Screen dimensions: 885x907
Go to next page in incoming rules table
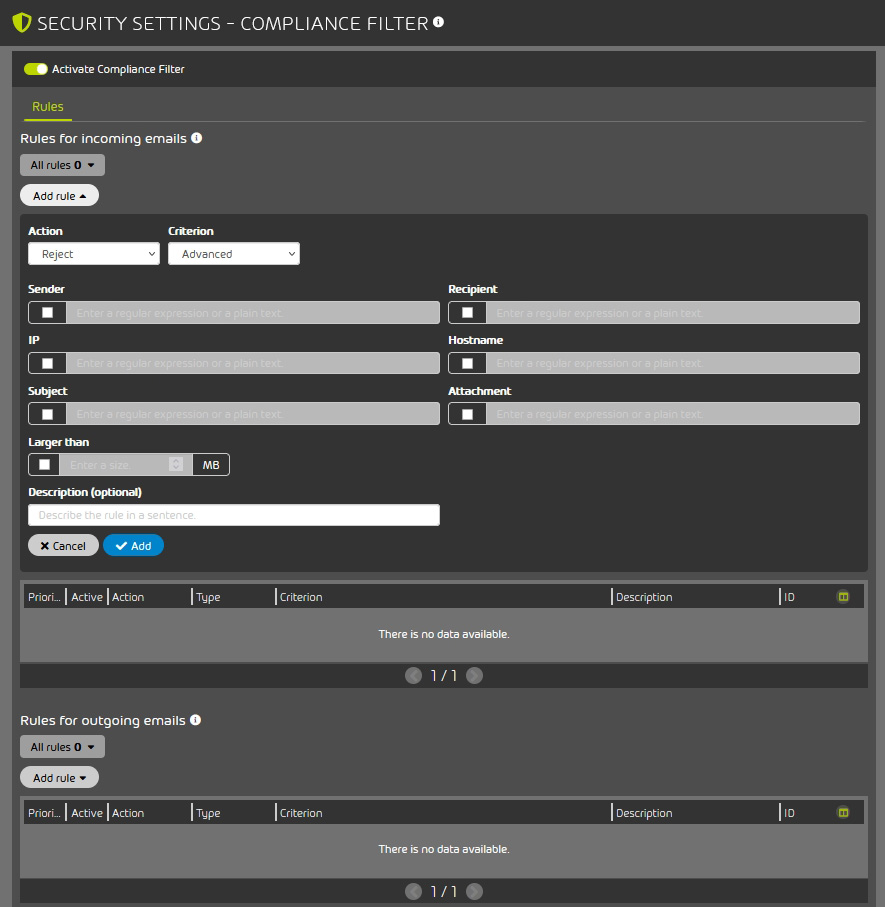[474, 676]
